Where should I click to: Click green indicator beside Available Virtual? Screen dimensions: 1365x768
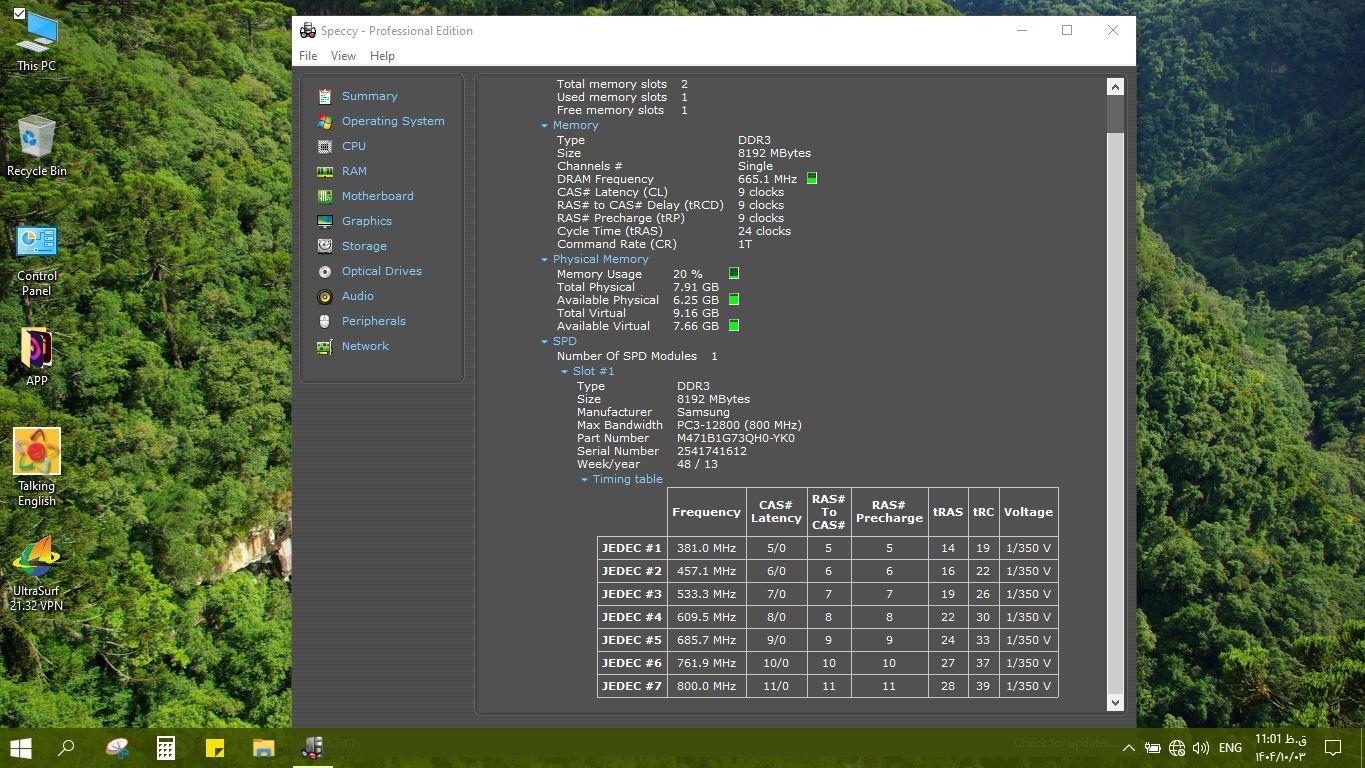[734, 326]
